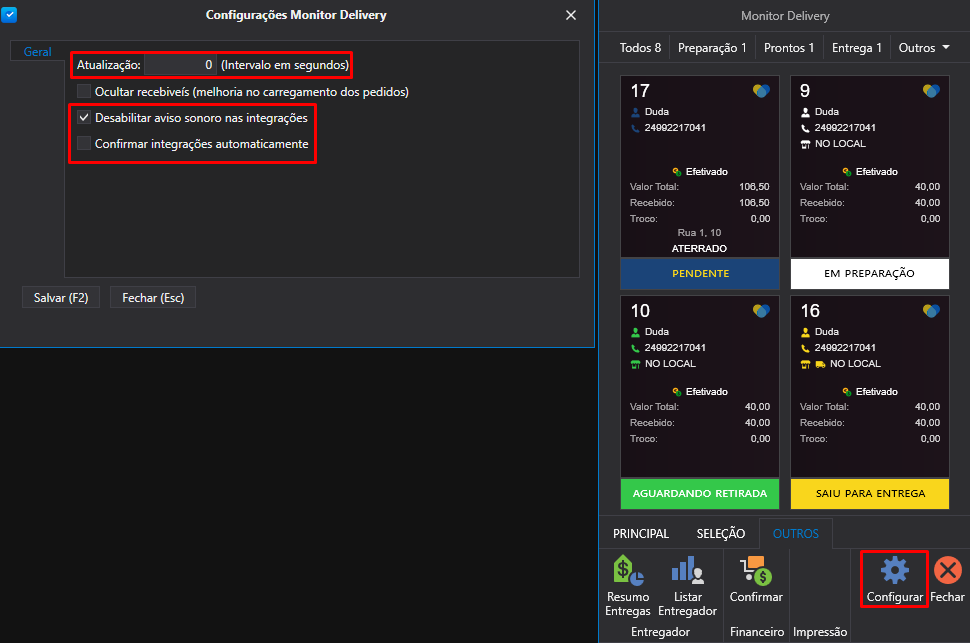Switch to PRINCIPAL ribbon tab

pos(641,533)
